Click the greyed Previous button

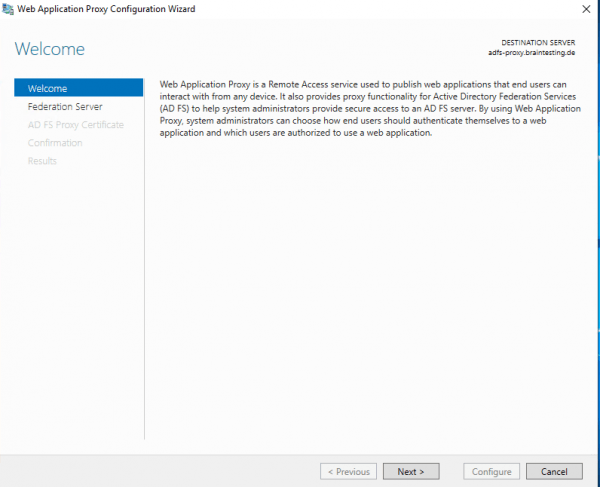(x=348, y=471)
